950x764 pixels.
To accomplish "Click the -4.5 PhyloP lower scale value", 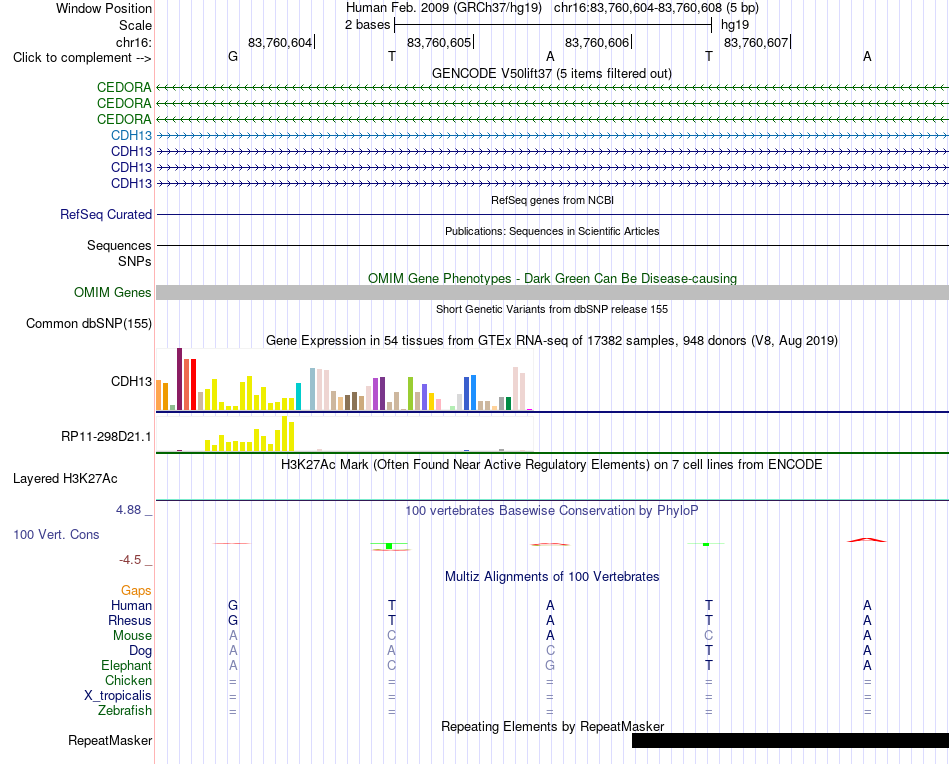I will pos(130,560).
